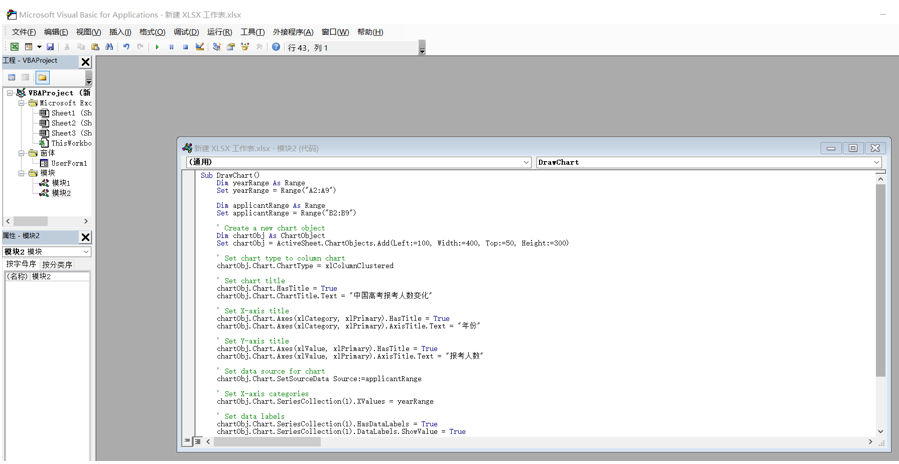Click Full Module View button at code window bottom
This screenshot has width=899, height=464.
[x=197, y=442]
